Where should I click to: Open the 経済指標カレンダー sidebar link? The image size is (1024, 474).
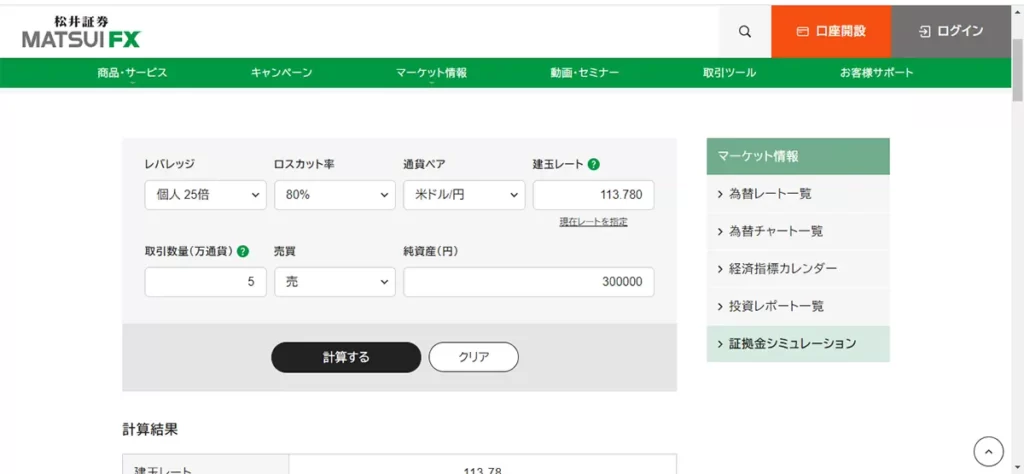click(797, 268)
